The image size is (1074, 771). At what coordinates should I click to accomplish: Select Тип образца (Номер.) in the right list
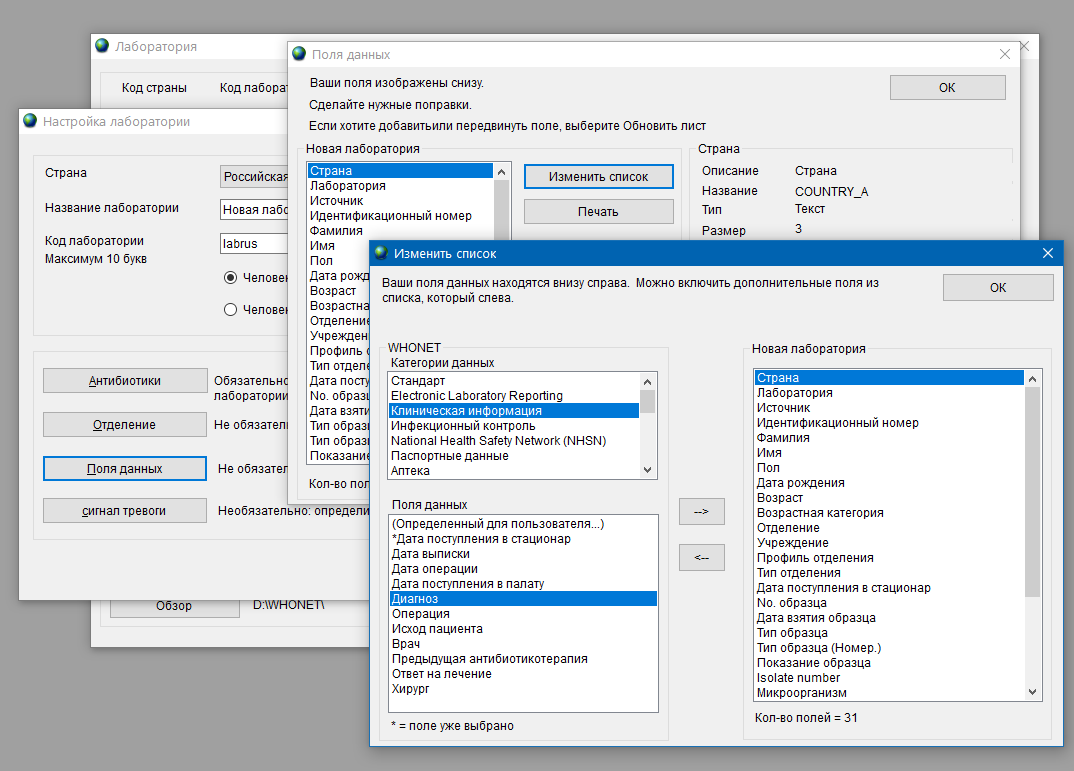889,648
